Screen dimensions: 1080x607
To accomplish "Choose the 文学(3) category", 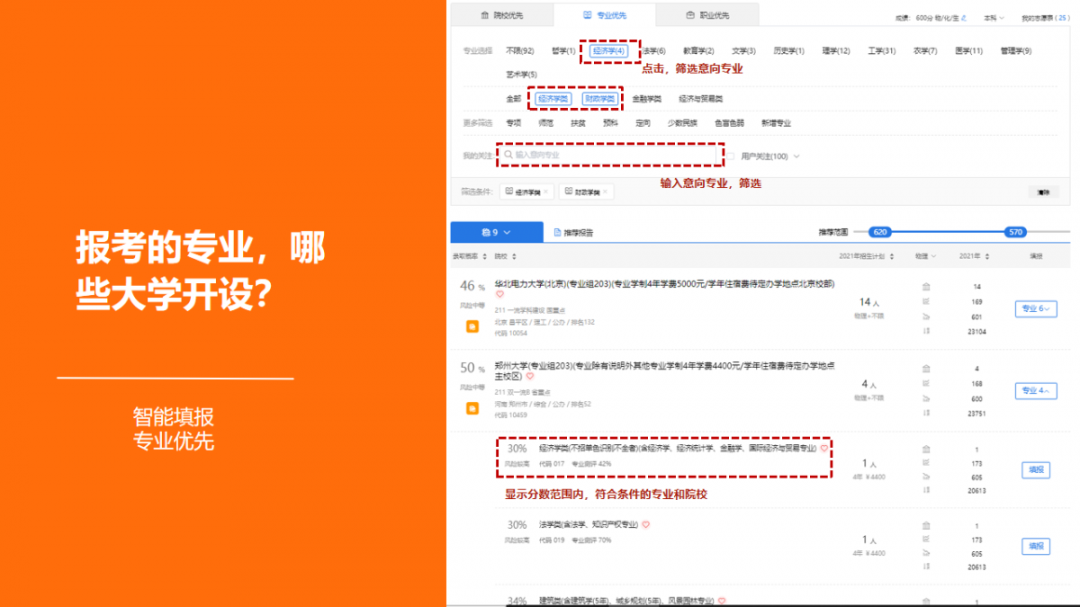I will [x=743, y=51].
